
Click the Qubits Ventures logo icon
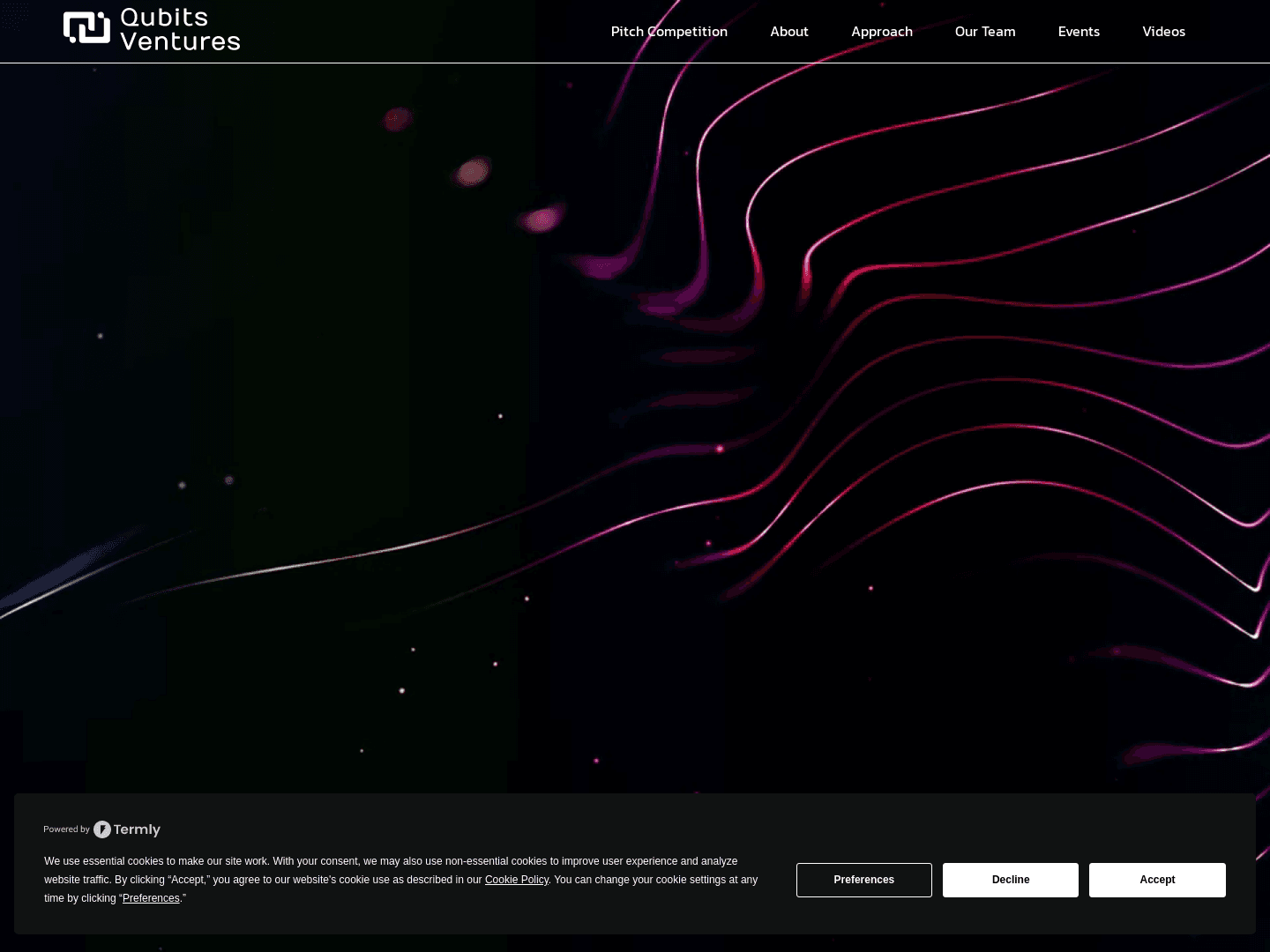click(86, 28)
